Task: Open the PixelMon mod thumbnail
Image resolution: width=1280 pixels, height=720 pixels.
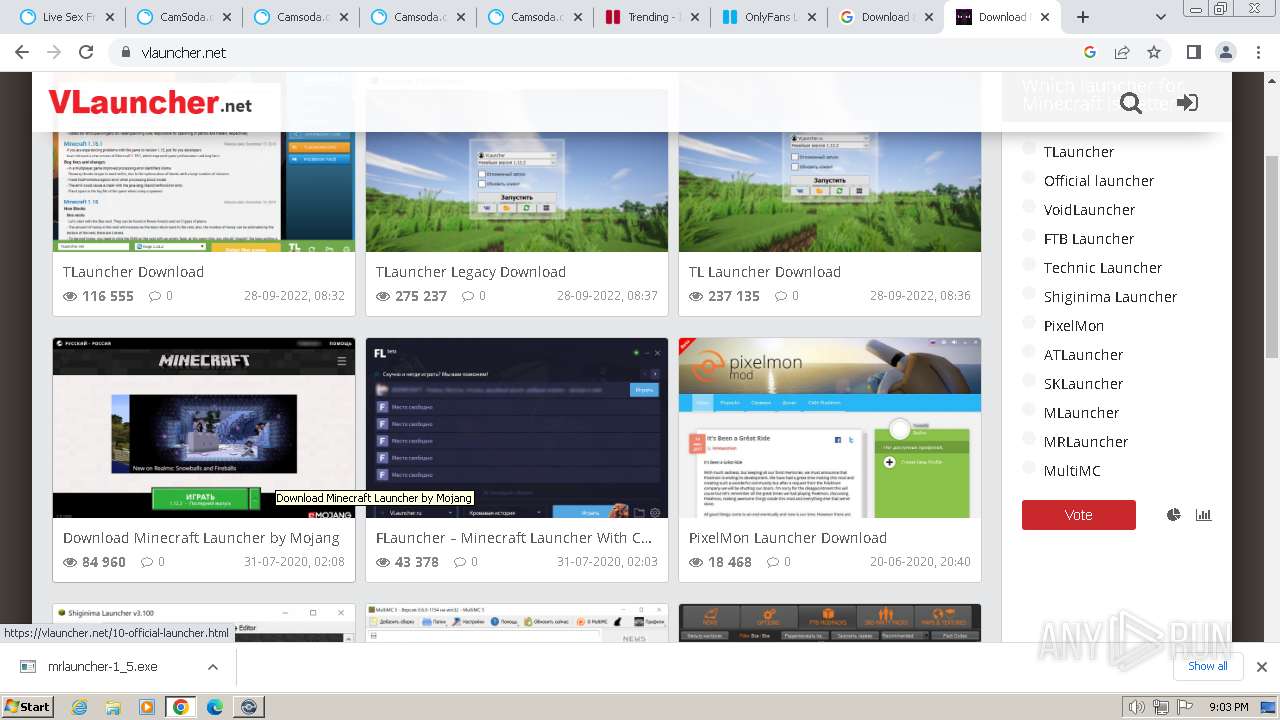Action: click(830, 428)
